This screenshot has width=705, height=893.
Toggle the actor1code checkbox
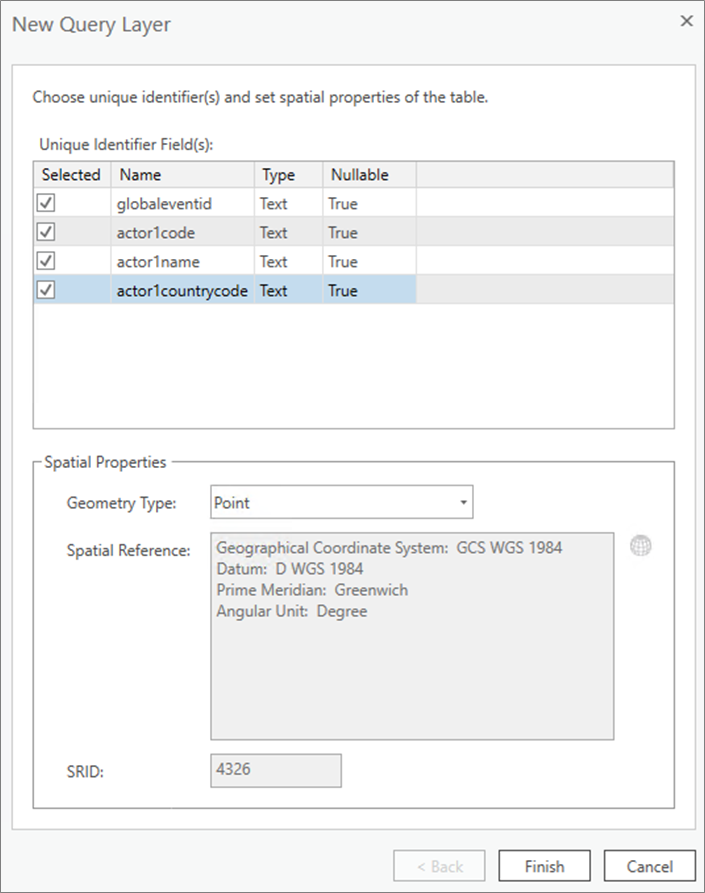coord(46,232)
